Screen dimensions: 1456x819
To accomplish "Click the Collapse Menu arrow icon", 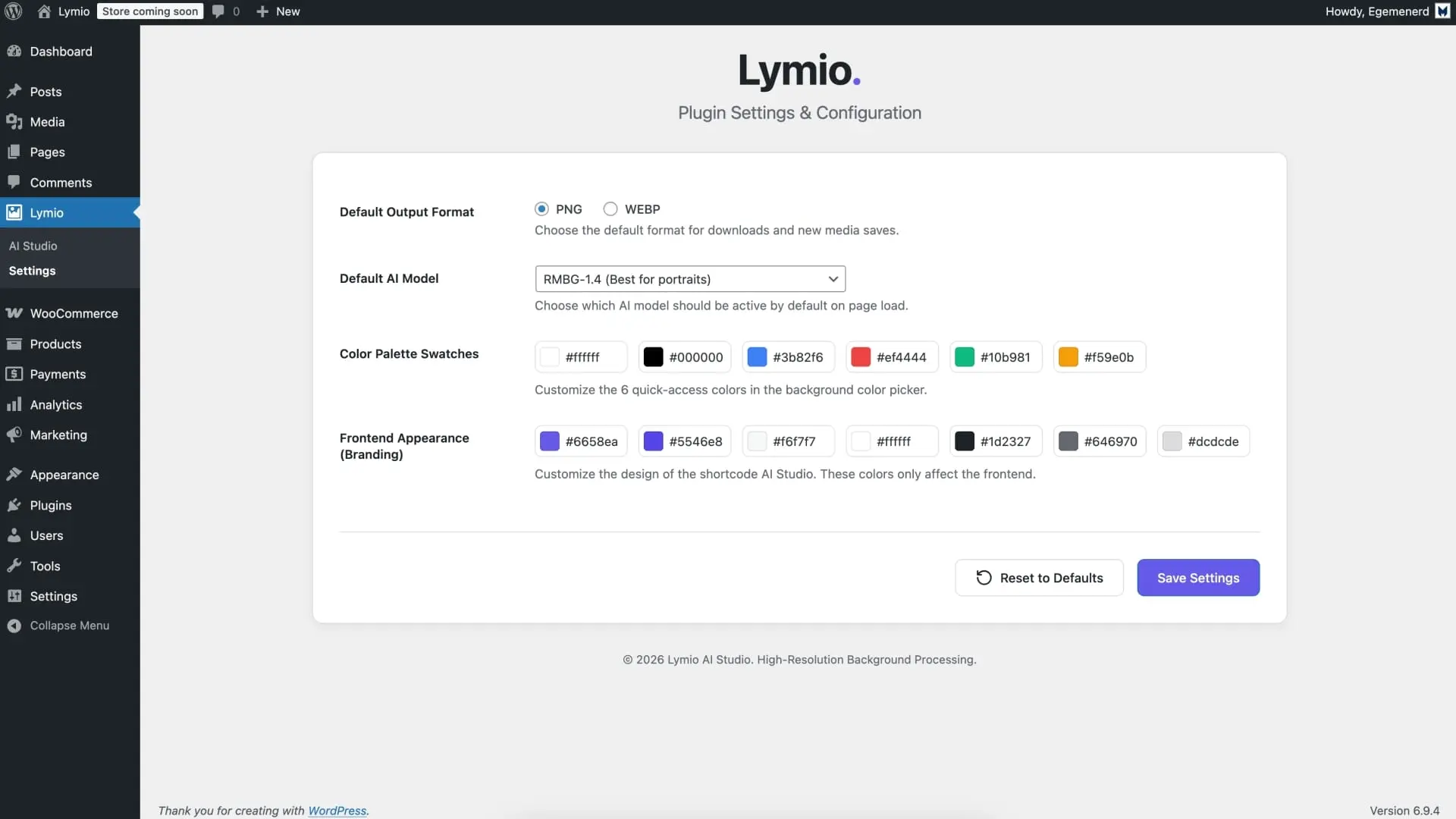I will click(x=14, y=626).
